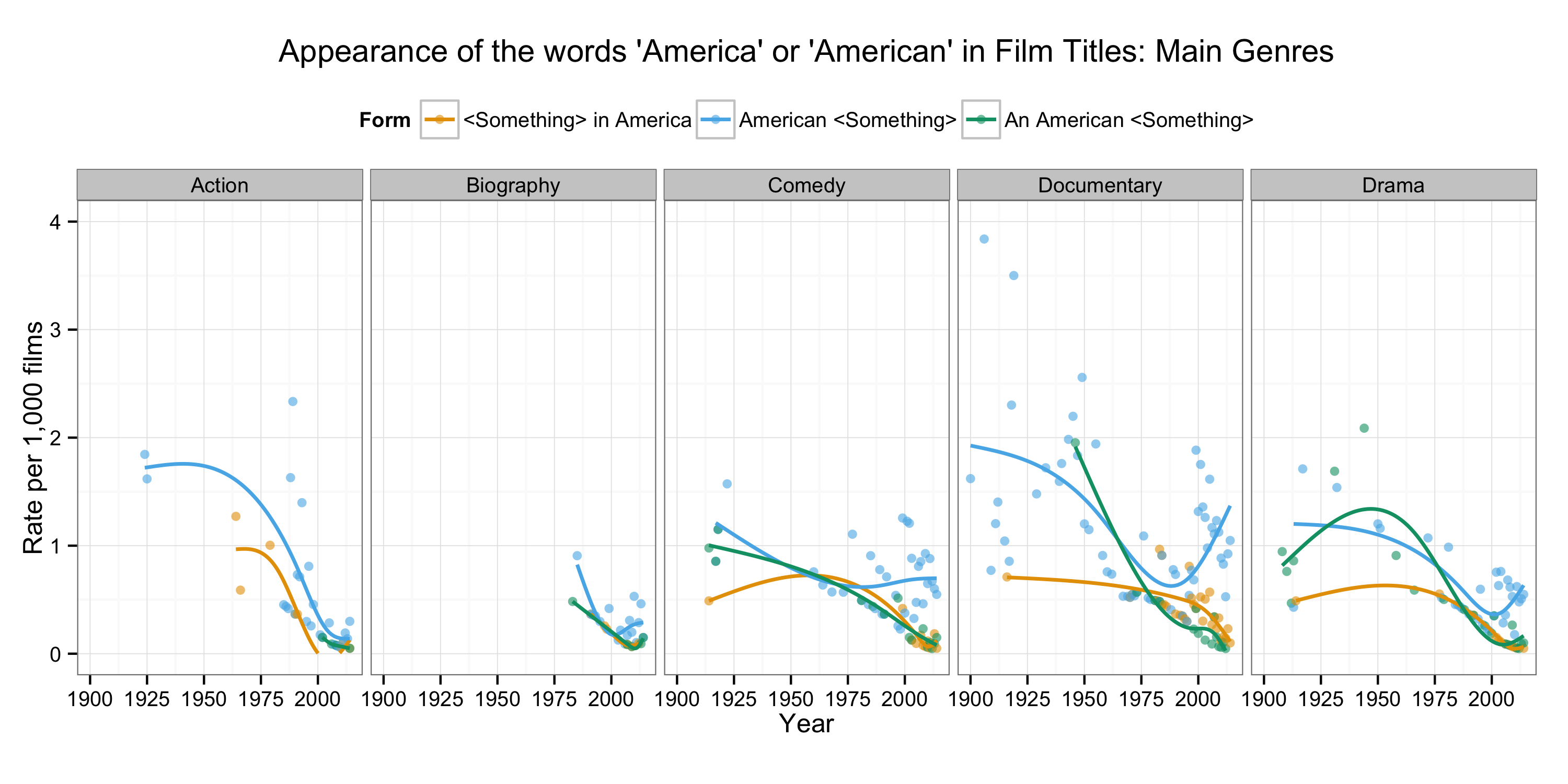
Task: Click the '<Something> in America' legend label
Action: (x=577, y=121)
